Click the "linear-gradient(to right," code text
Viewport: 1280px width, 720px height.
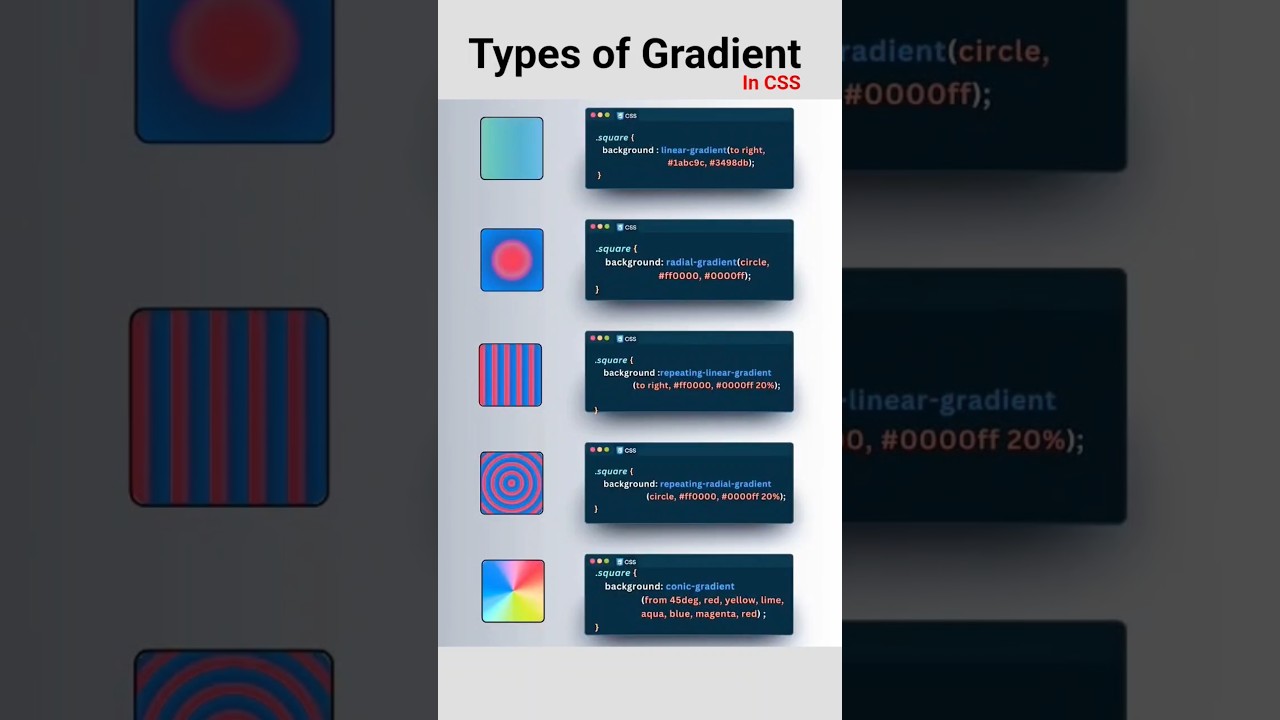tap(713, 150)
